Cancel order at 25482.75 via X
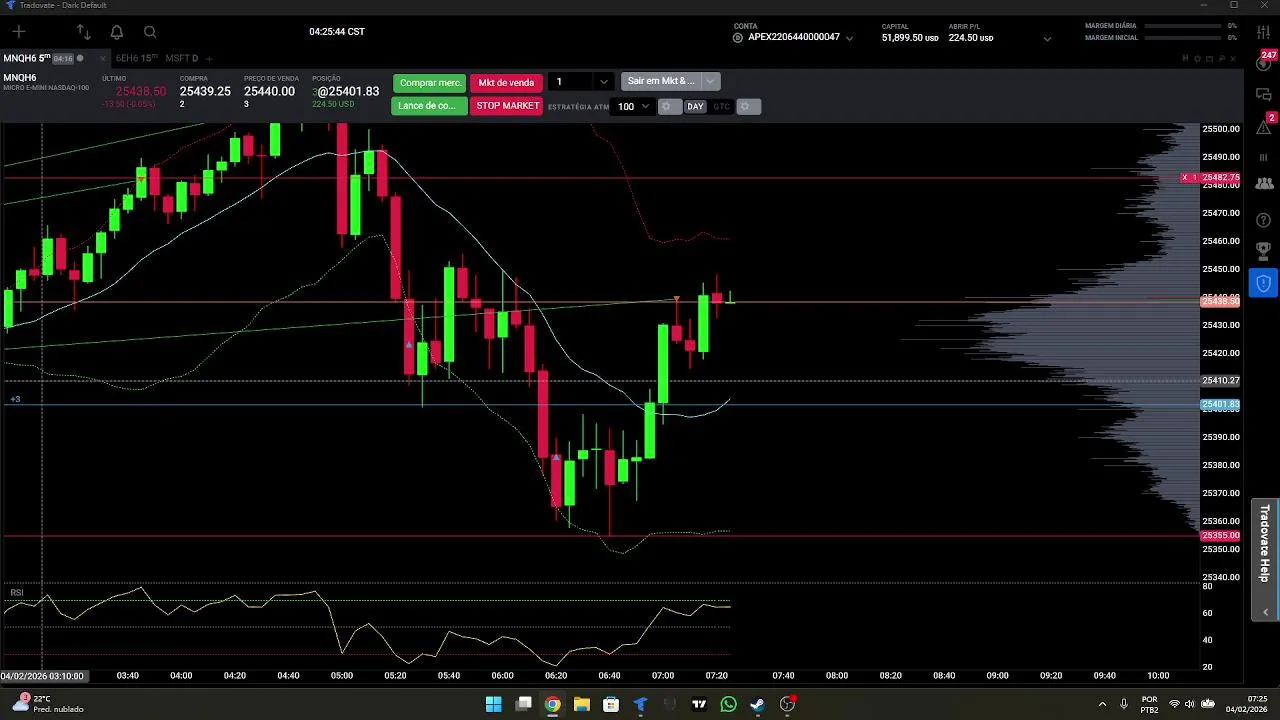 click(1184, 178)
